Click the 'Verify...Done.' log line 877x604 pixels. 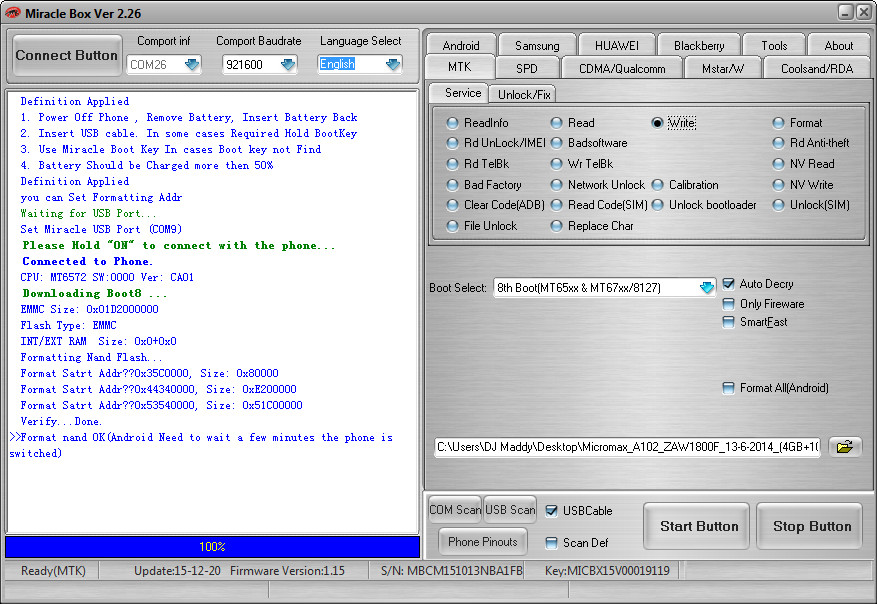tap(61, 421)
